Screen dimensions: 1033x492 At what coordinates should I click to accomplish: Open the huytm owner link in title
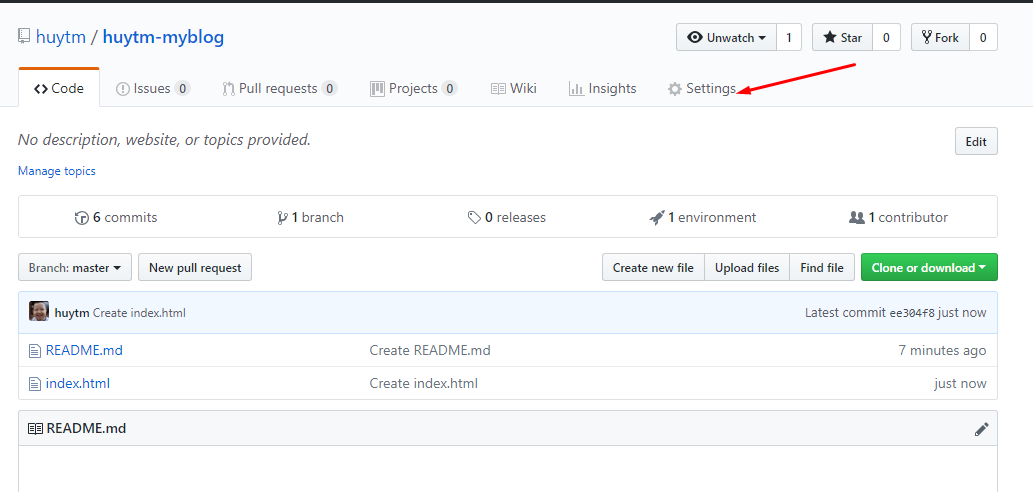[61, 37]
